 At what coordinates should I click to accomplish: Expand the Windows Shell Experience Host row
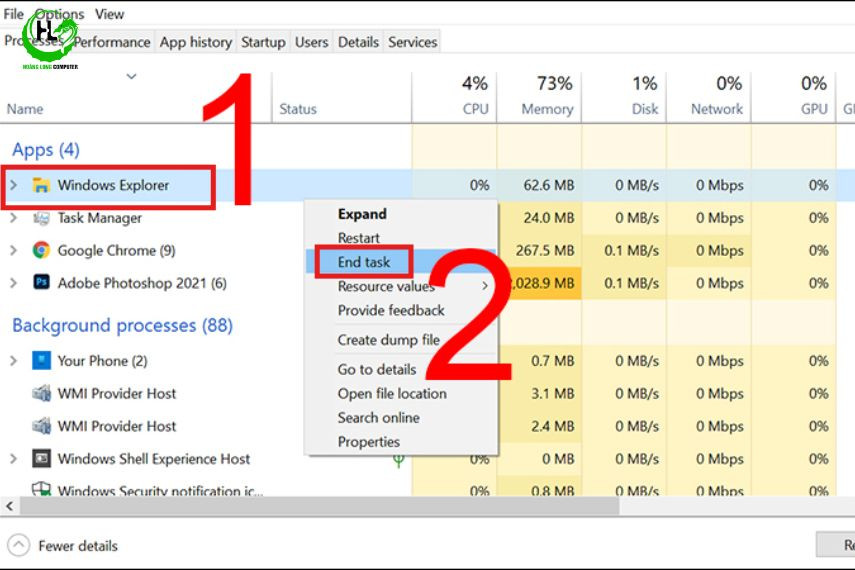pyautogui.click(x=14, y=459)
